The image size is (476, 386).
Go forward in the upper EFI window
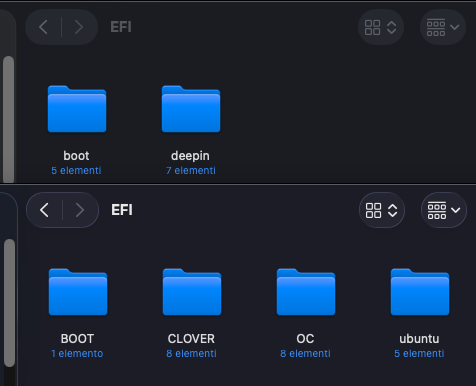tap(79, 27)
